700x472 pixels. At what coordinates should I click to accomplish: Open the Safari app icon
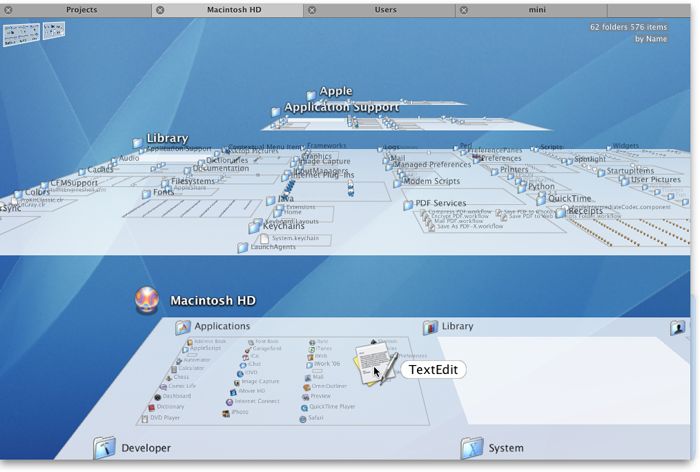point(302,418)
